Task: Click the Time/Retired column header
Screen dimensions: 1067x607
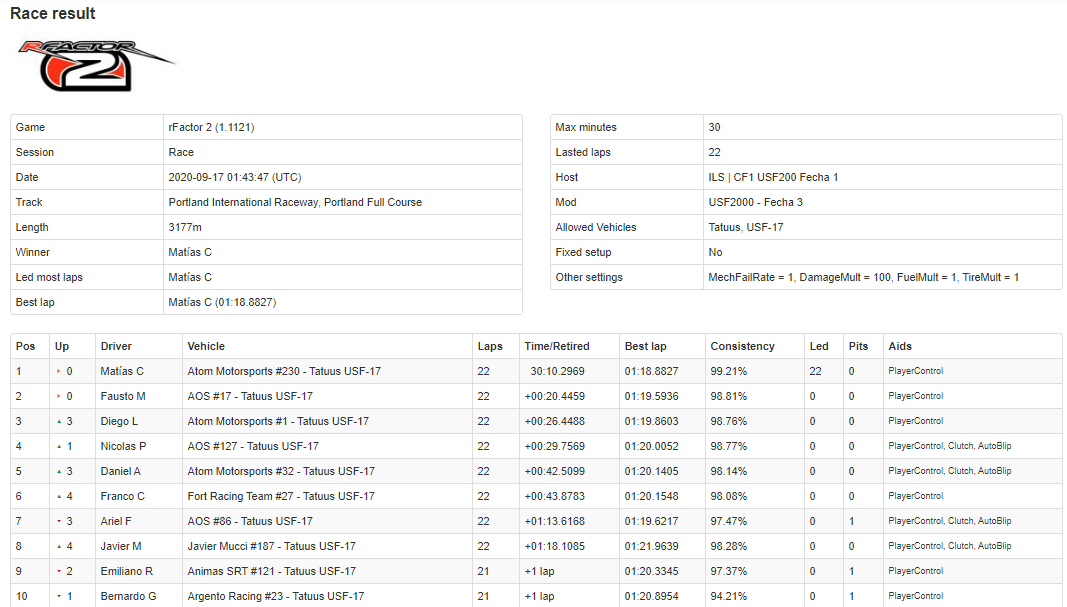Action: (557, 346)
